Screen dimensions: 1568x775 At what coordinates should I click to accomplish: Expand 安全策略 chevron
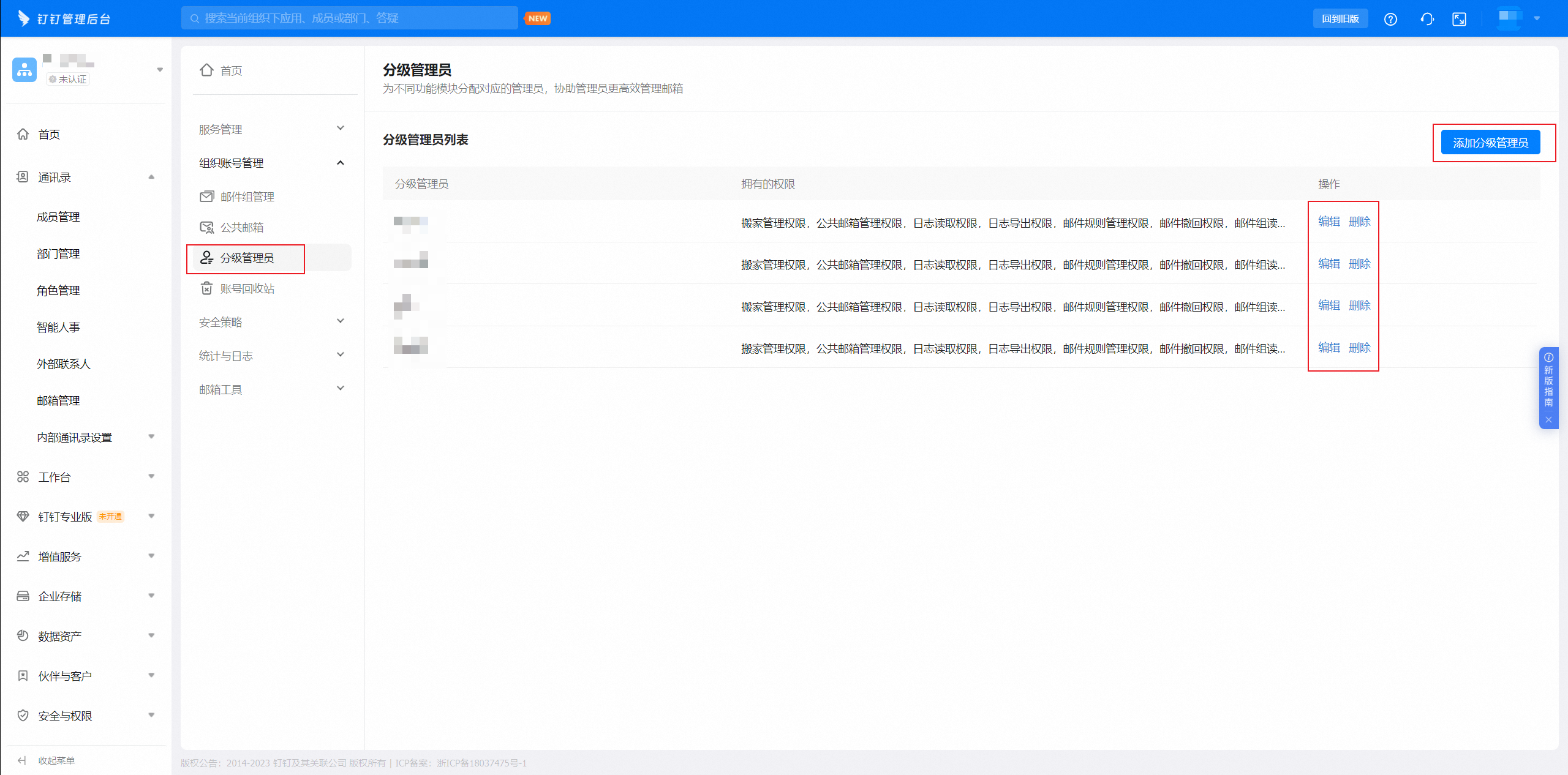(341, 321)
